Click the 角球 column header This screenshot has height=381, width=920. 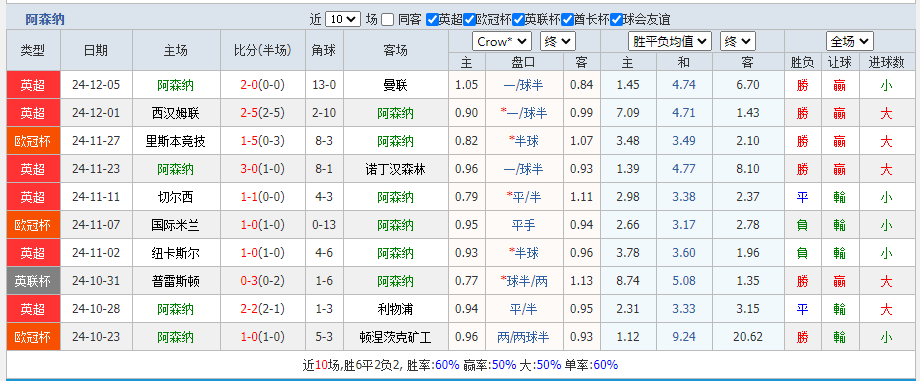[x=324, y=50]
